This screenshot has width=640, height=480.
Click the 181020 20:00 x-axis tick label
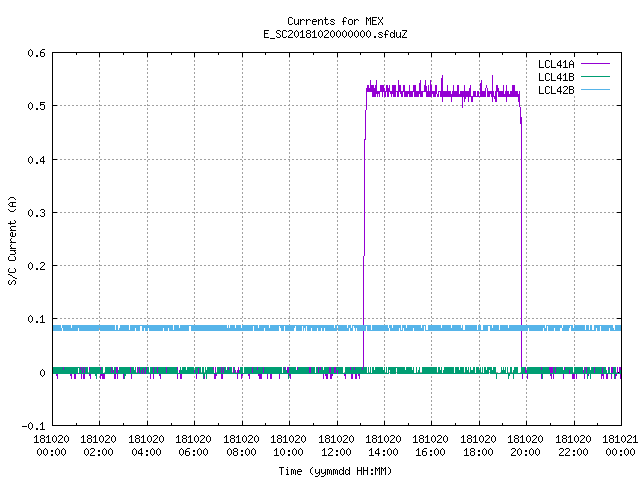(525, 446)
